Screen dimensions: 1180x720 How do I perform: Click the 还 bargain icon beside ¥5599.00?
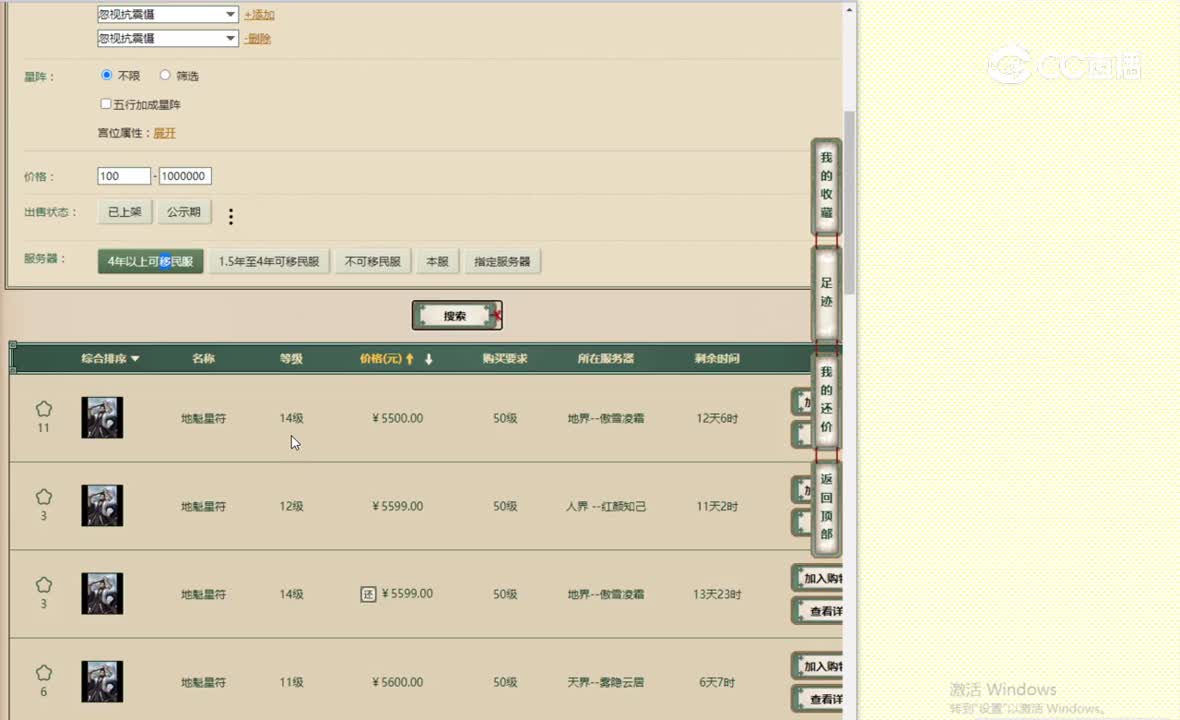coord(368,594)
